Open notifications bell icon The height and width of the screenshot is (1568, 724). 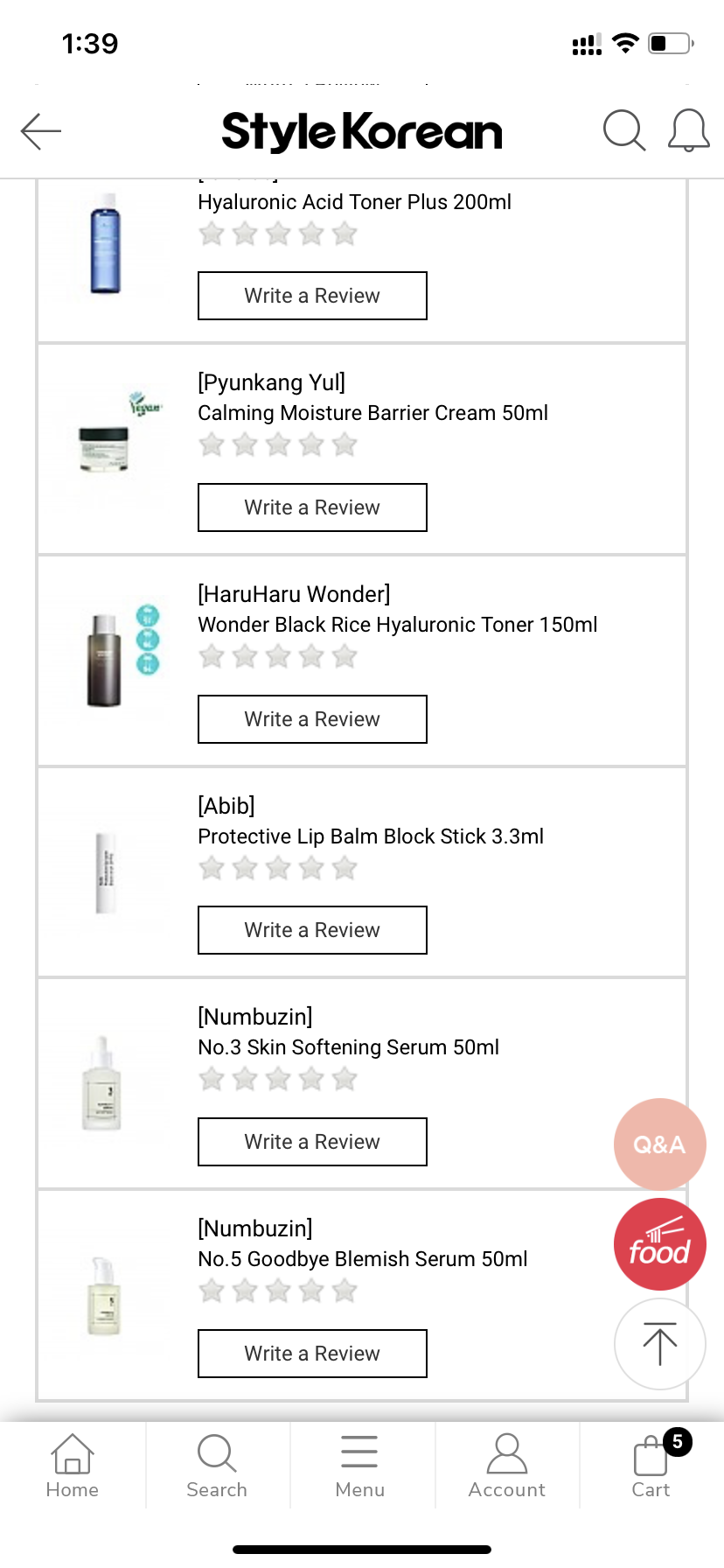(x=688, y=131)
